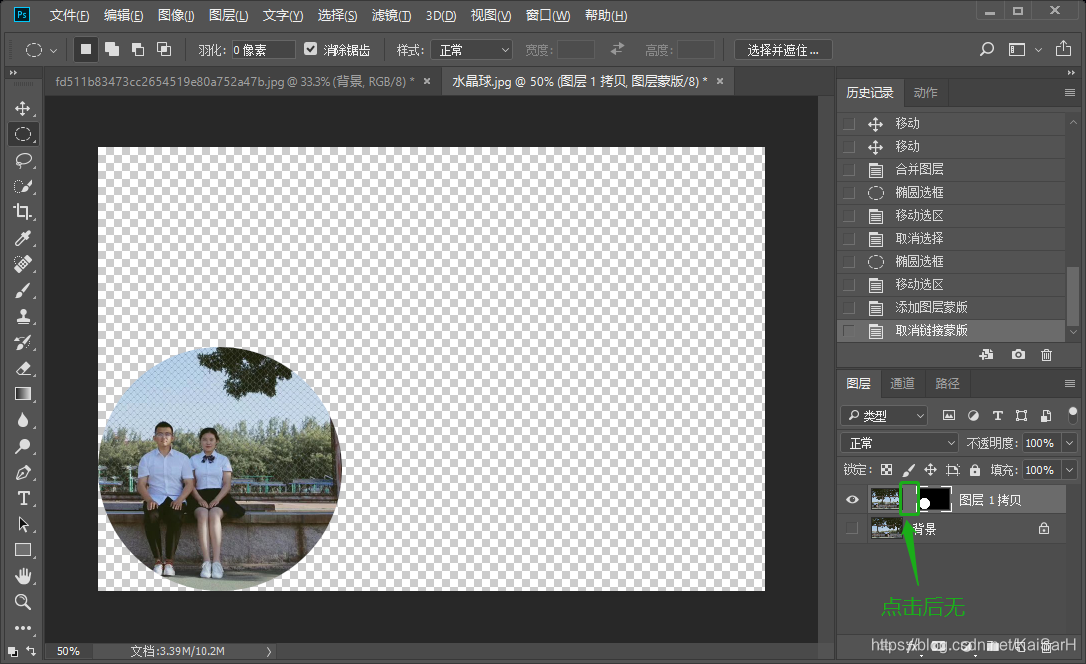1086x664 pixels.
Task: Open the 滤镜 menu
Action: pos(391,15)
